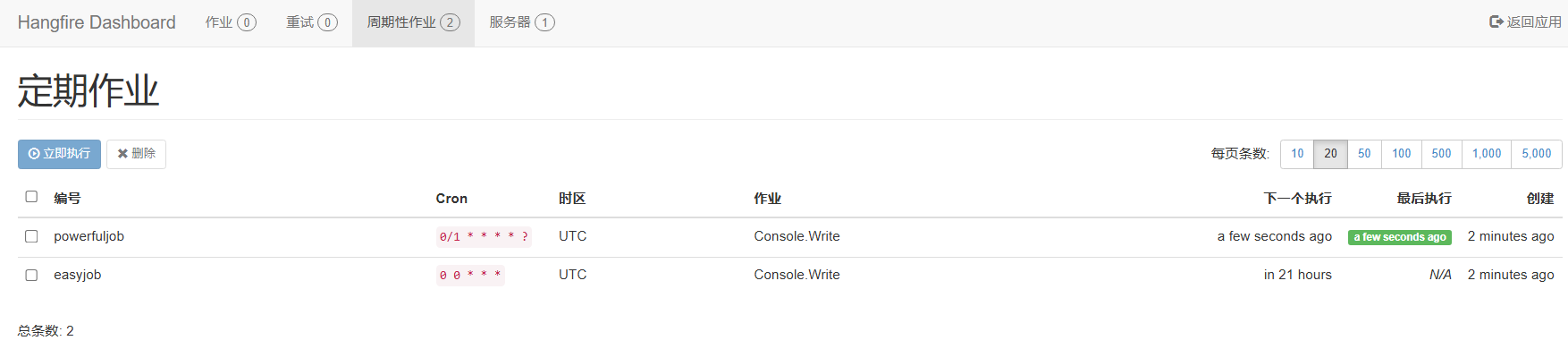
Task: Click the Console.Write job in powerfuljob row
Action: [797, 236]
